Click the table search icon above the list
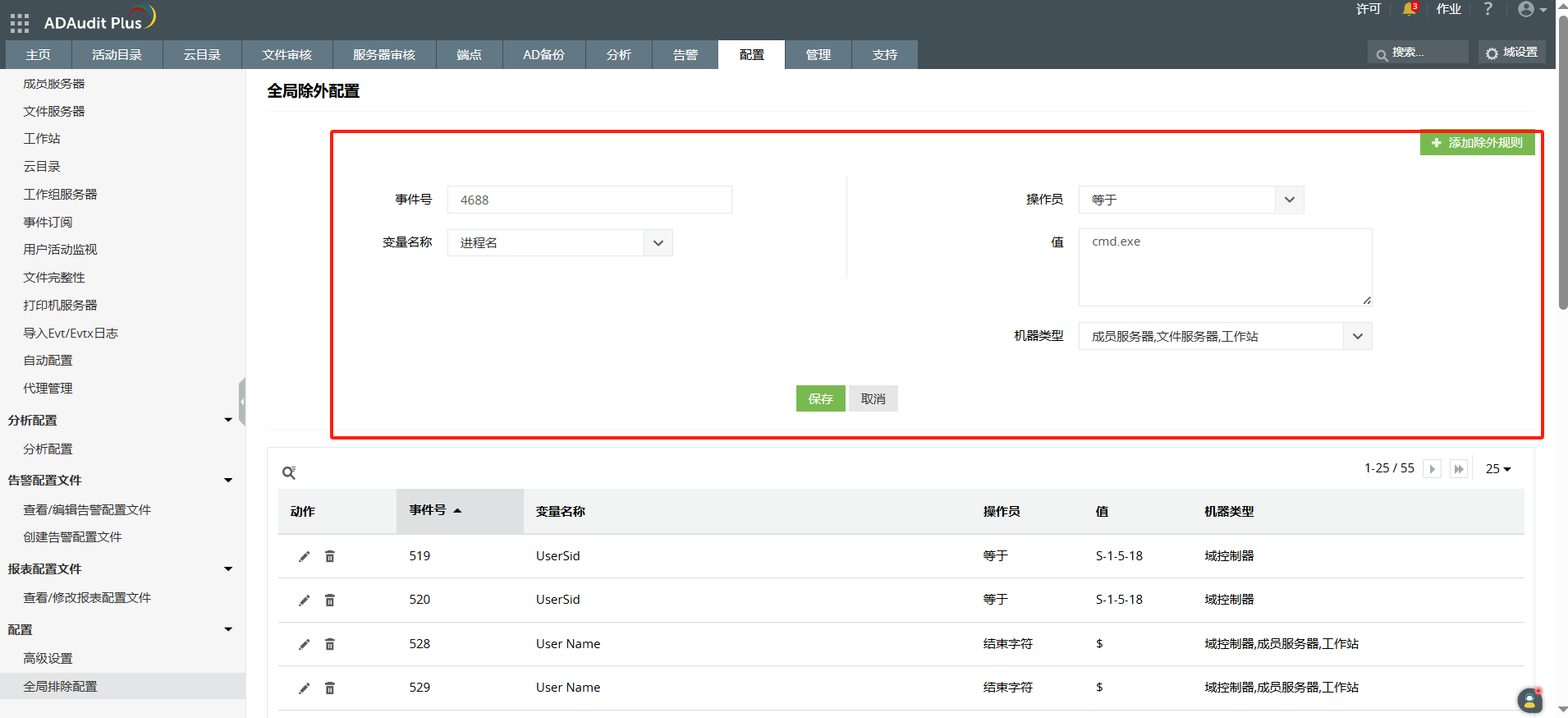Screen dimensions: 1568x718 coord(289,472)
